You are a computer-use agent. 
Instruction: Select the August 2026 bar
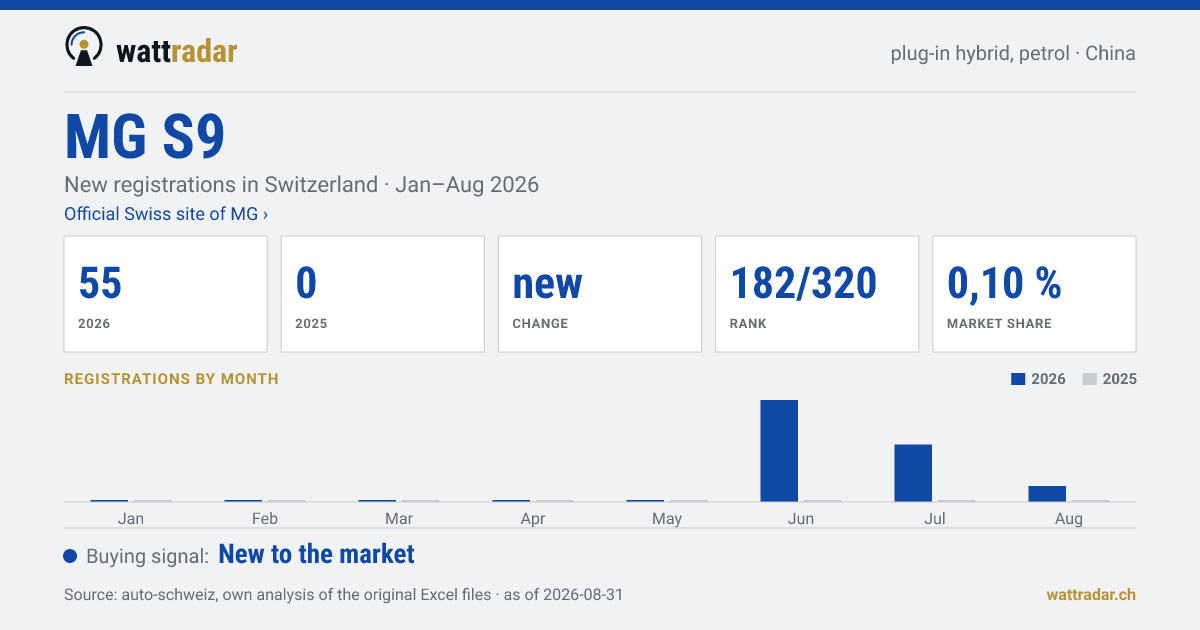(1047, 493)
